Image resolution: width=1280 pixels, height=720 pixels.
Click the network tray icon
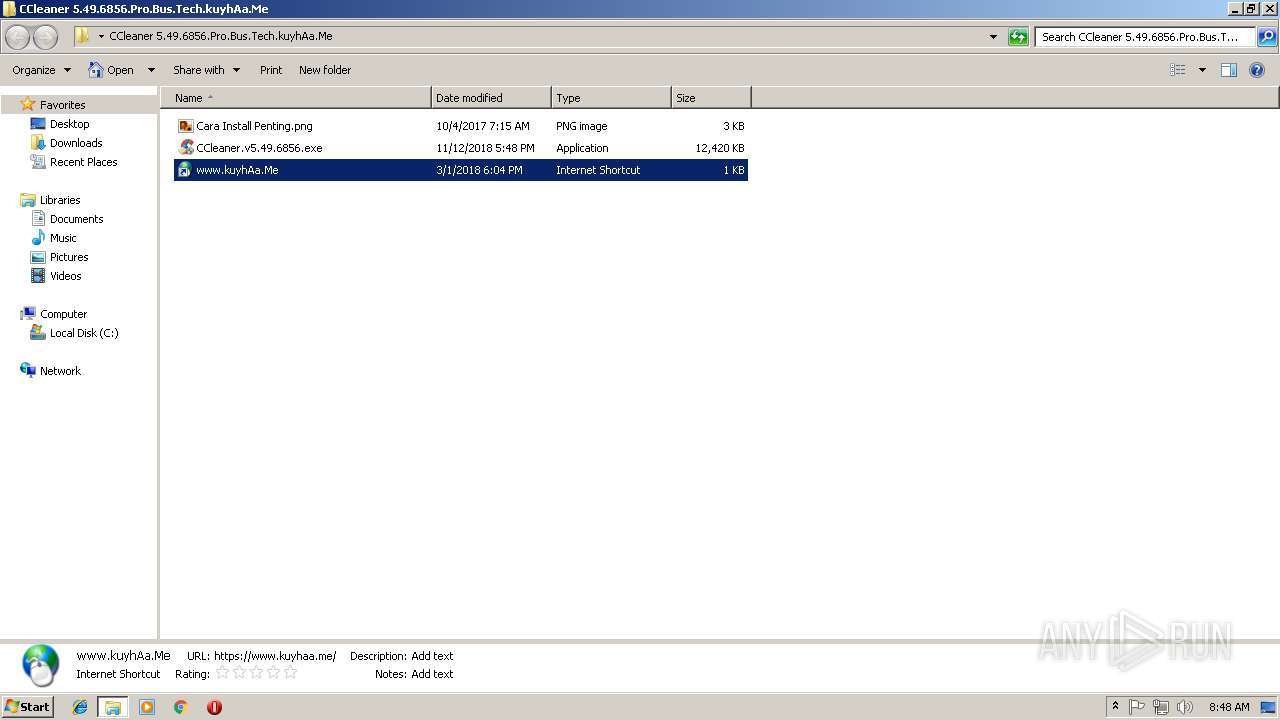pyautogui.click(x=1161, y=707)
